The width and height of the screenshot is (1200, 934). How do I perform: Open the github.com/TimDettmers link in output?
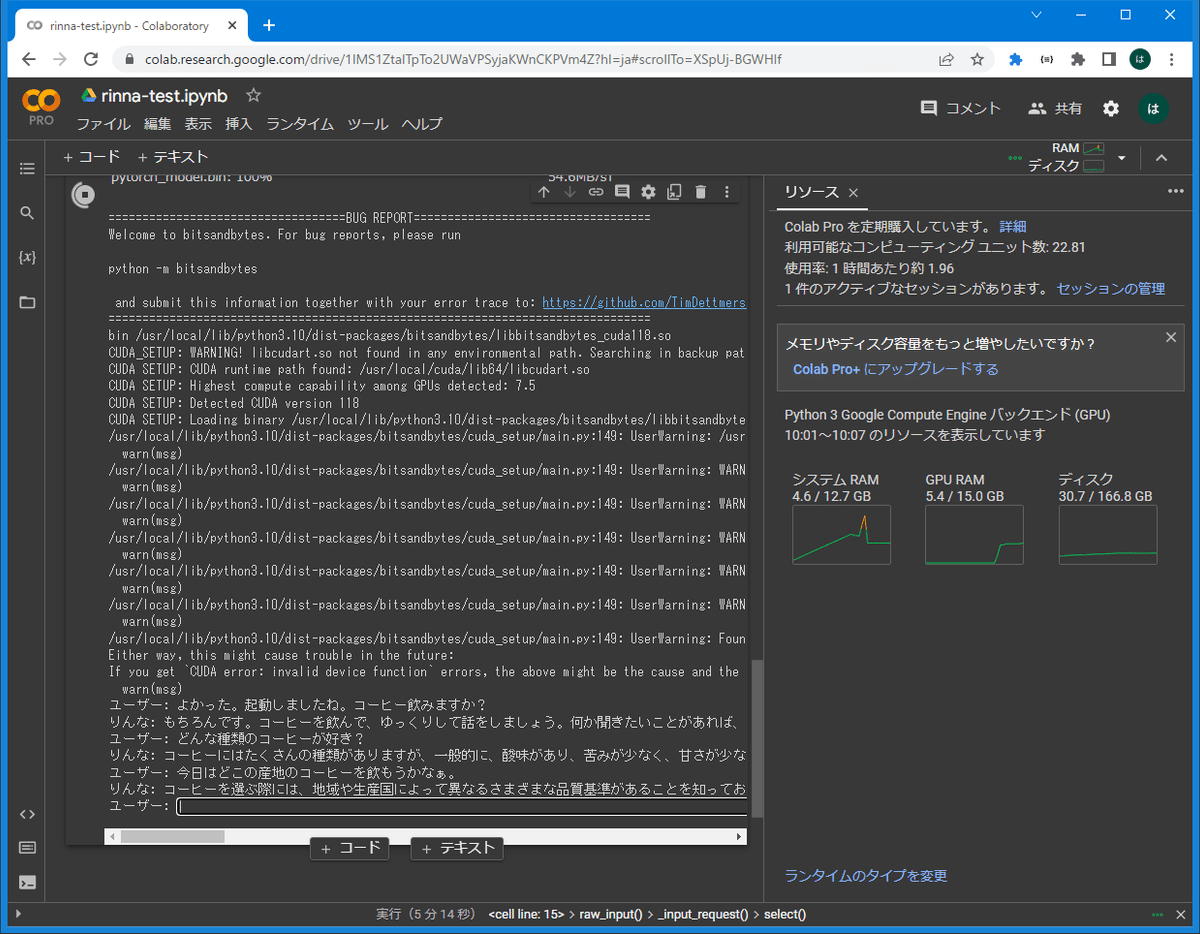644,302
